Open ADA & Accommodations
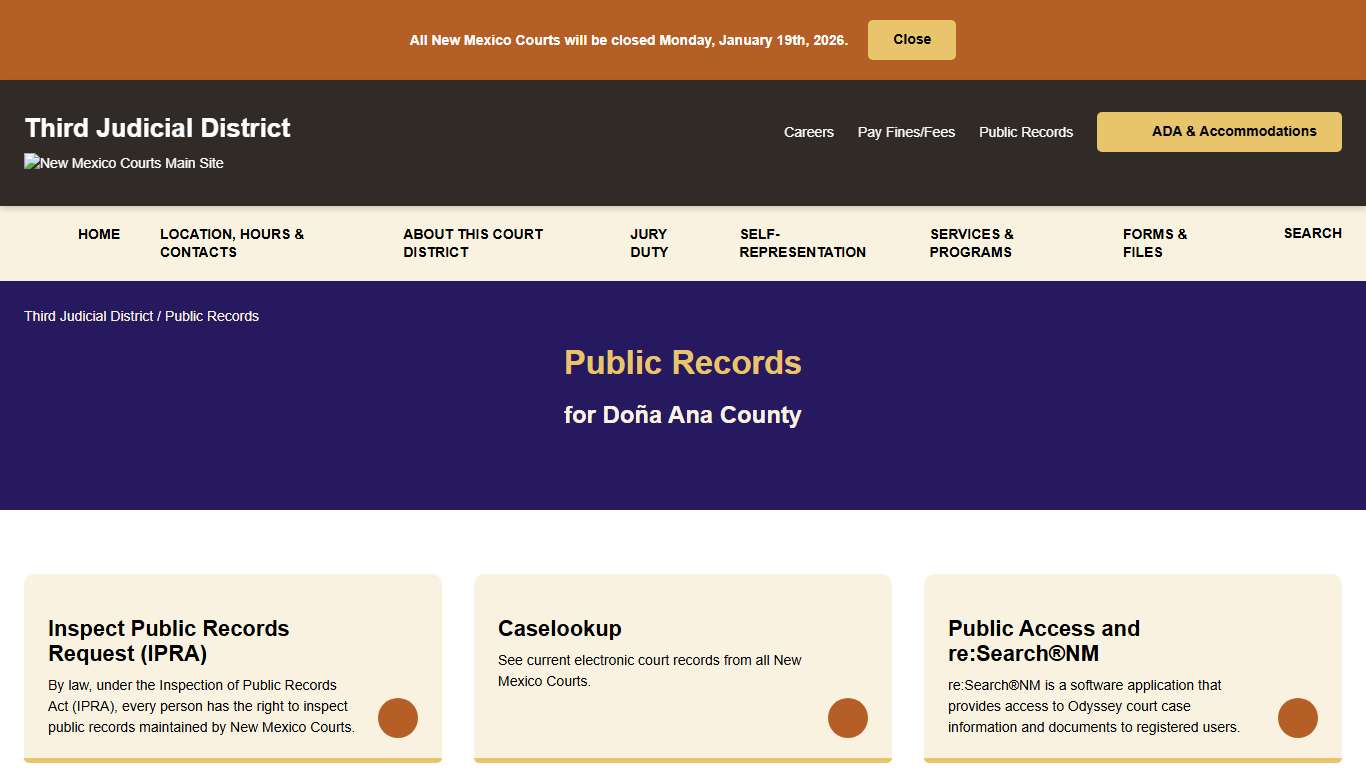 pyautogui.click(x=1219, y=131)
